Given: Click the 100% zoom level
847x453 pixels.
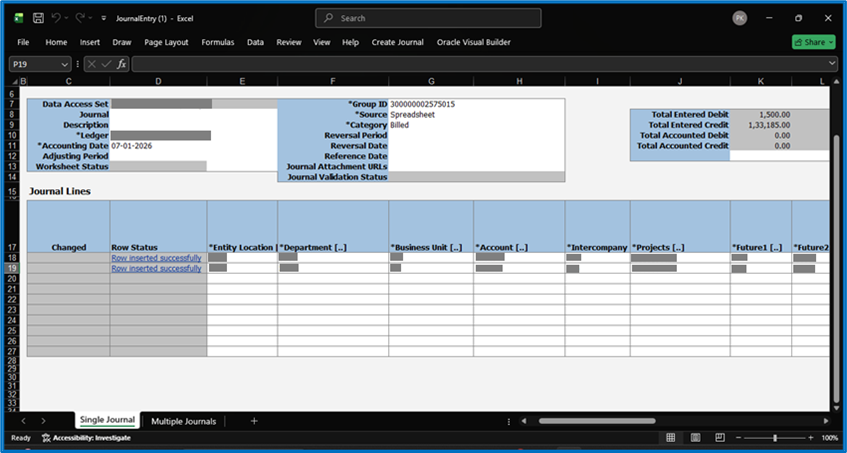Looking at the screenshot, I should pyautogui.click(x=829, y=438).
